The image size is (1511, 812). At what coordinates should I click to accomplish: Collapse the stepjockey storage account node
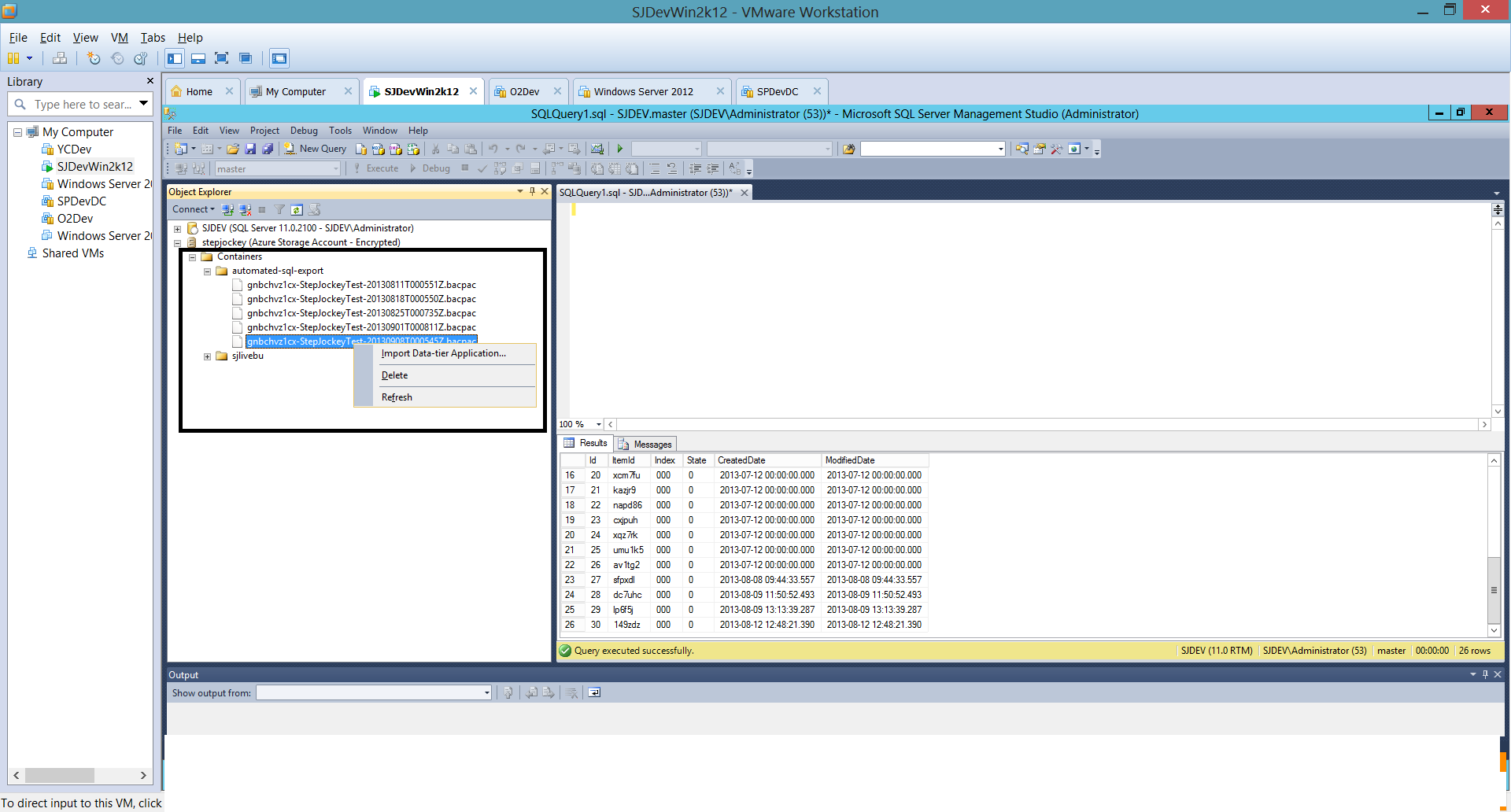coord(178,243)
